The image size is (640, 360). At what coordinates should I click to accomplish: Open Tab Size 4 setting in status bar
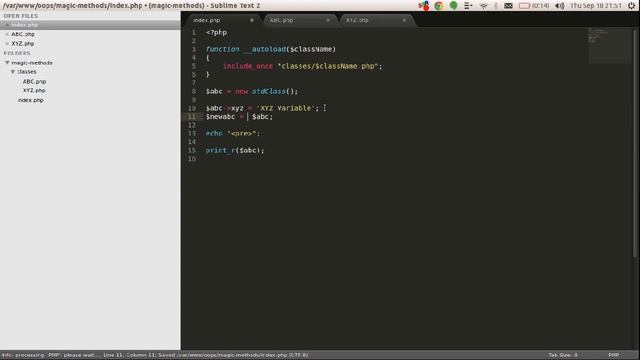point(562,355)
